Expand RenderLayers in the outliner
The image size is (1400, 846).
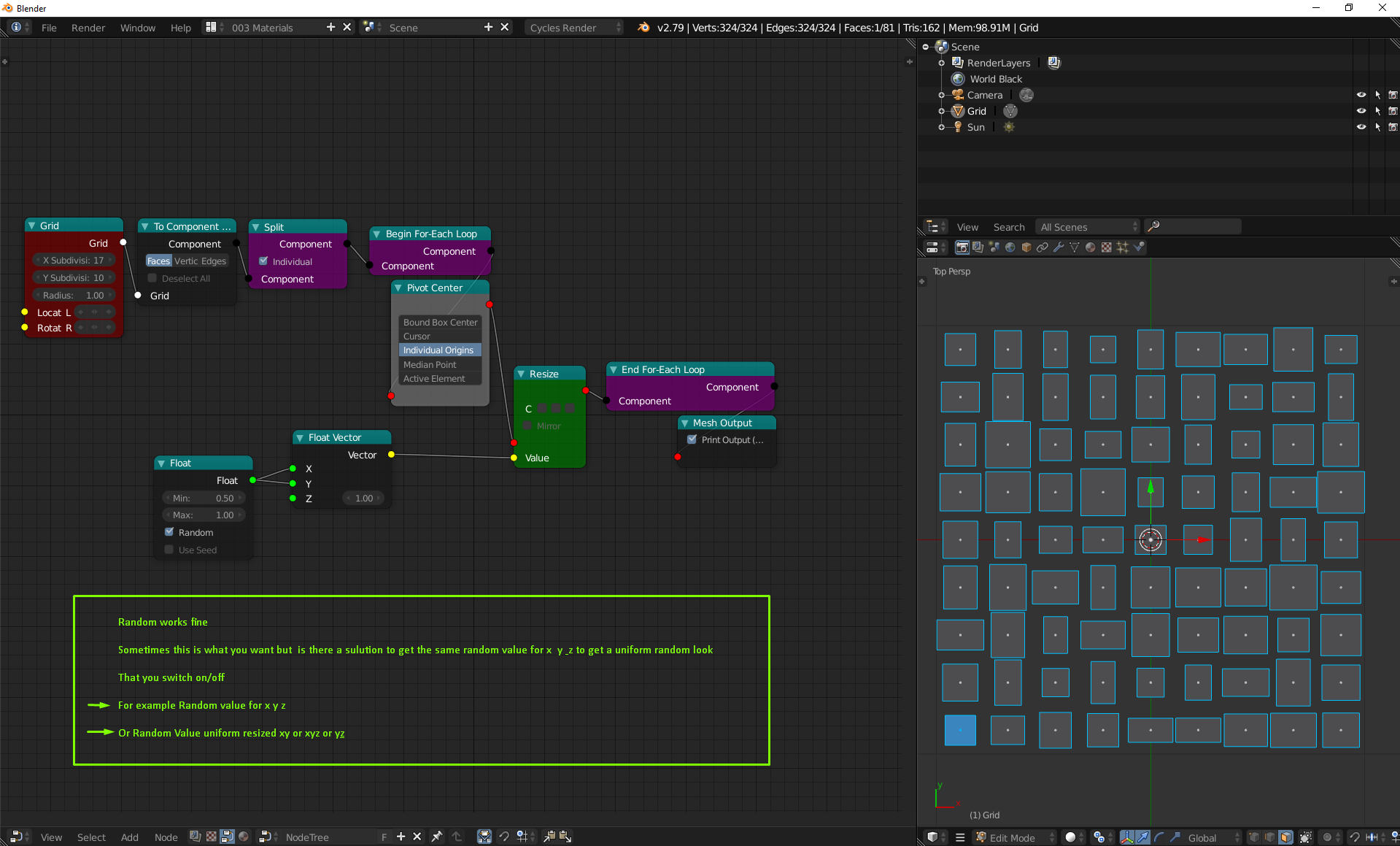coord(942,63)
